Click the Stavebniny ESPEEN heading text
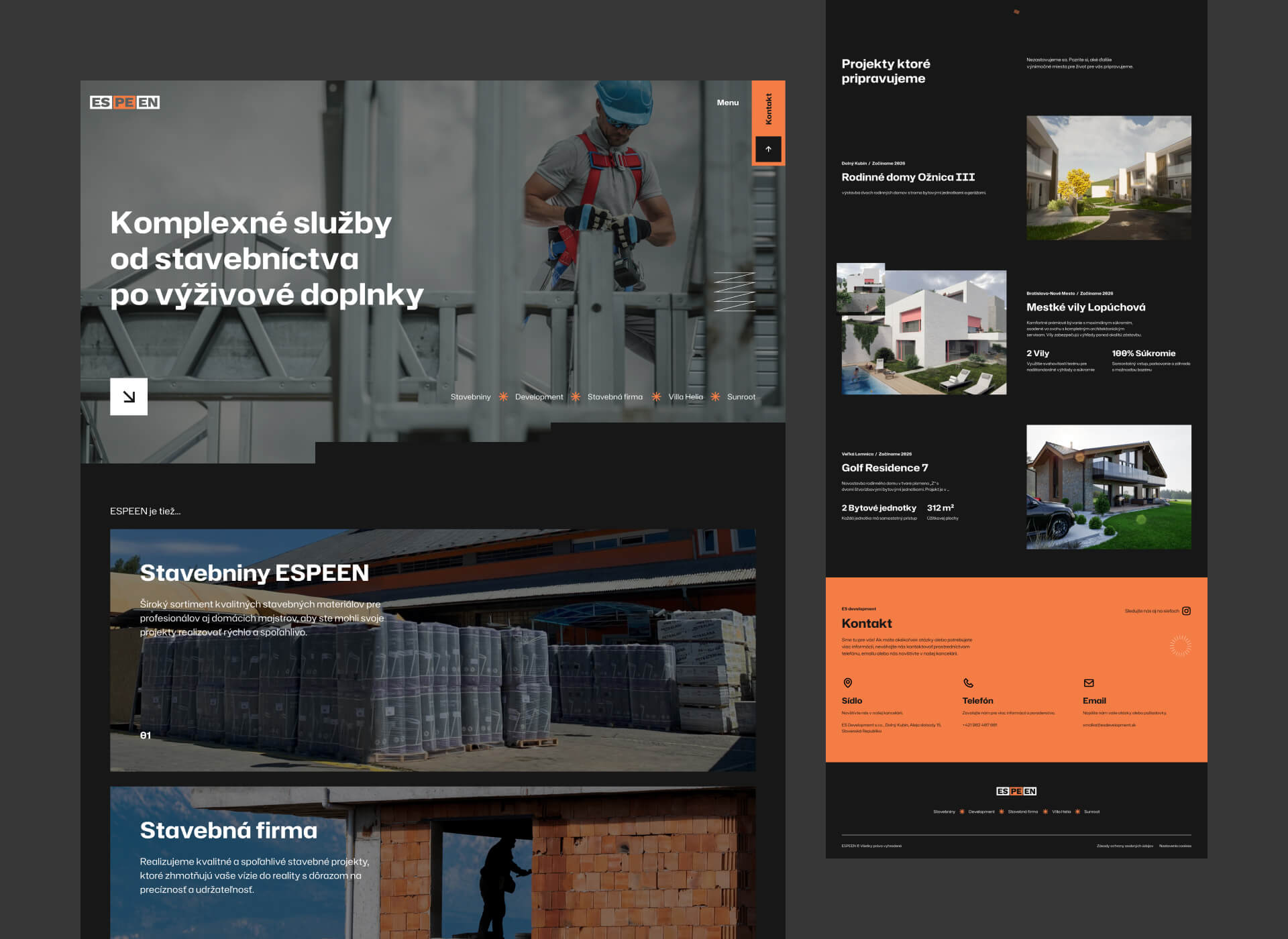The height and width of the screenshot is (939, 1288). [254, 573]
